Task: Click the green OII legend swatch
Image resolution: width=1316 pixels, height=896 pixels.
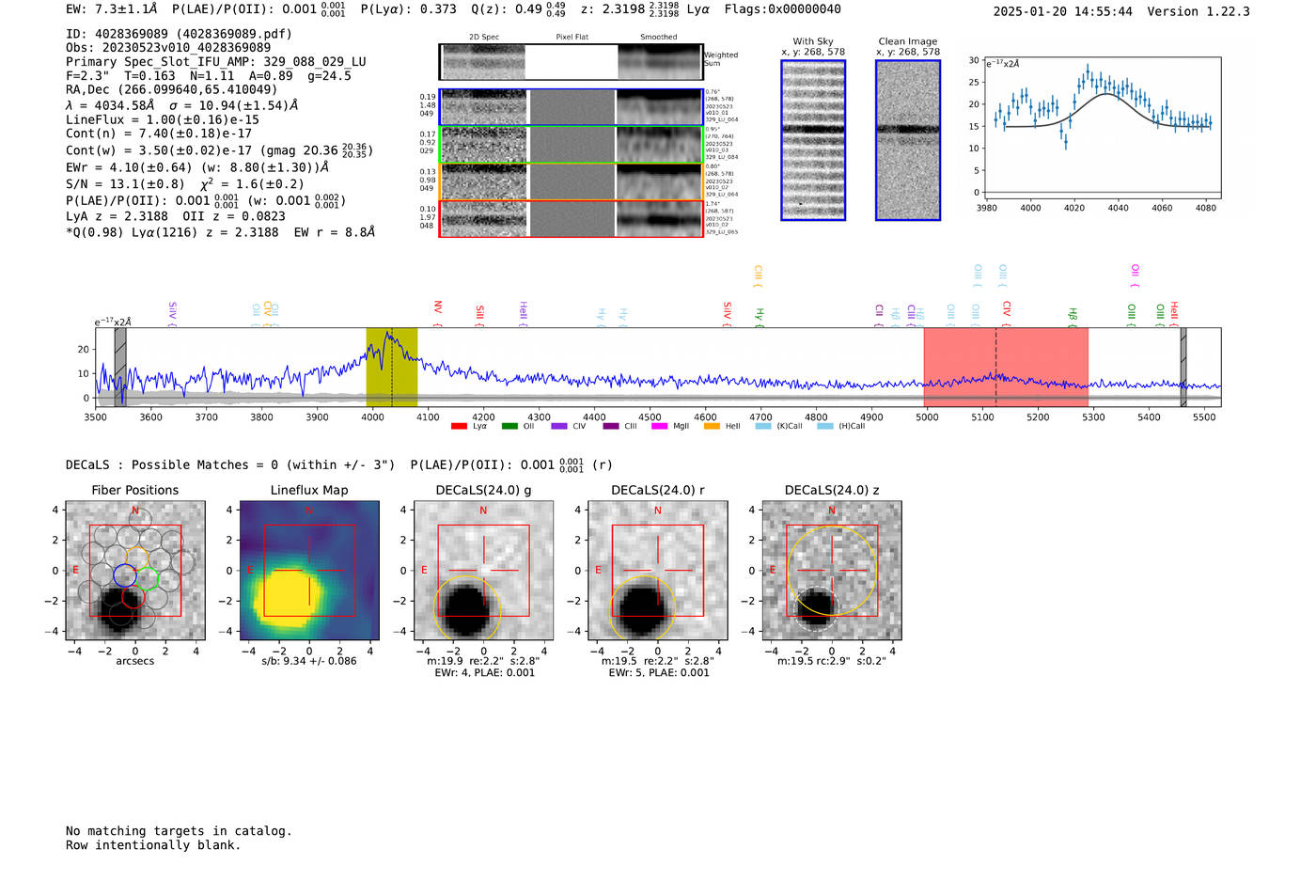Action: pyautogui.click(x=509, y=426)
